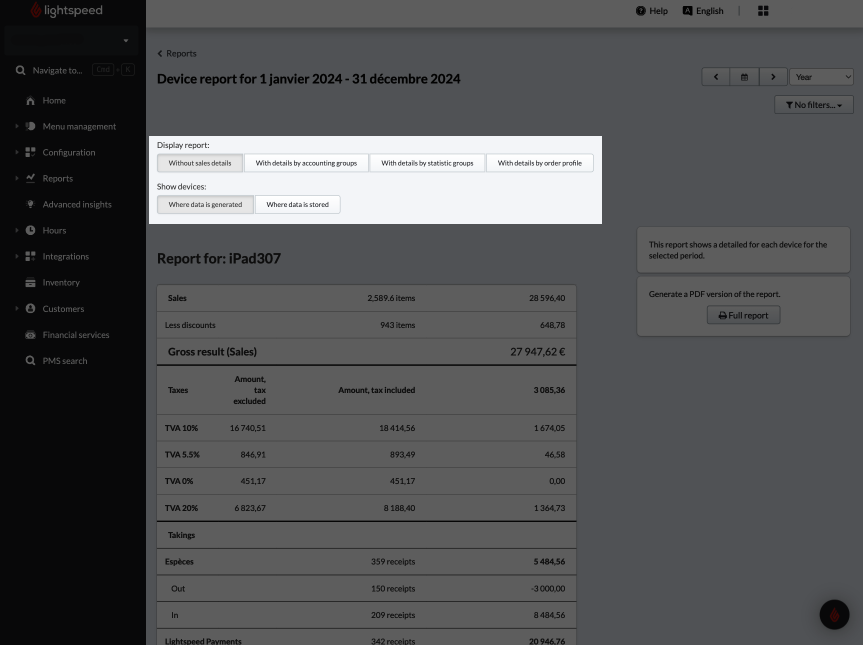Screen dimensions: 863x645
Task: Select With details by order profile
Action: (x=539, y=163)
